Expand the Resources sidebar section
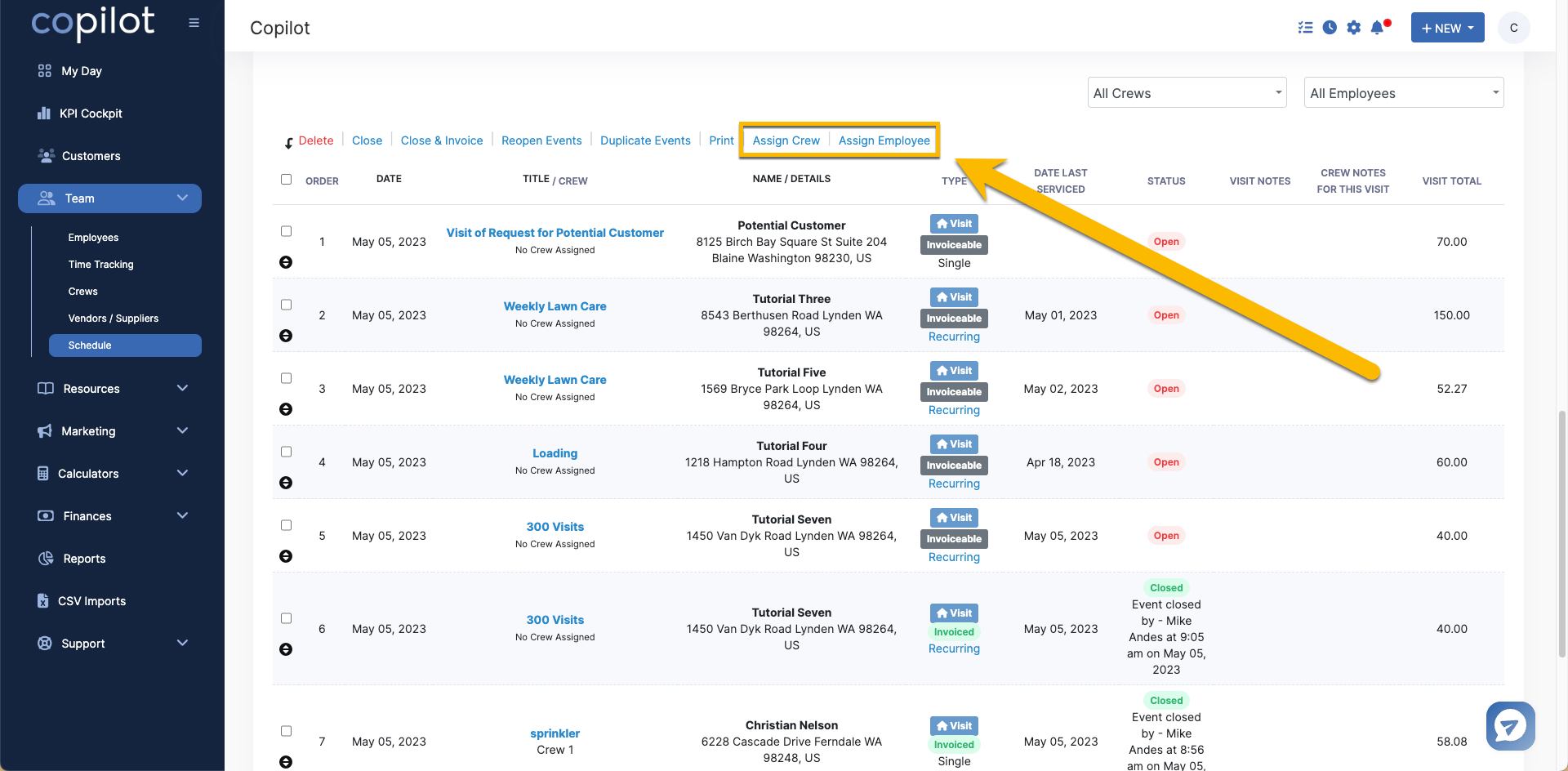This screenshot has height=771, width=1568. 113,389
